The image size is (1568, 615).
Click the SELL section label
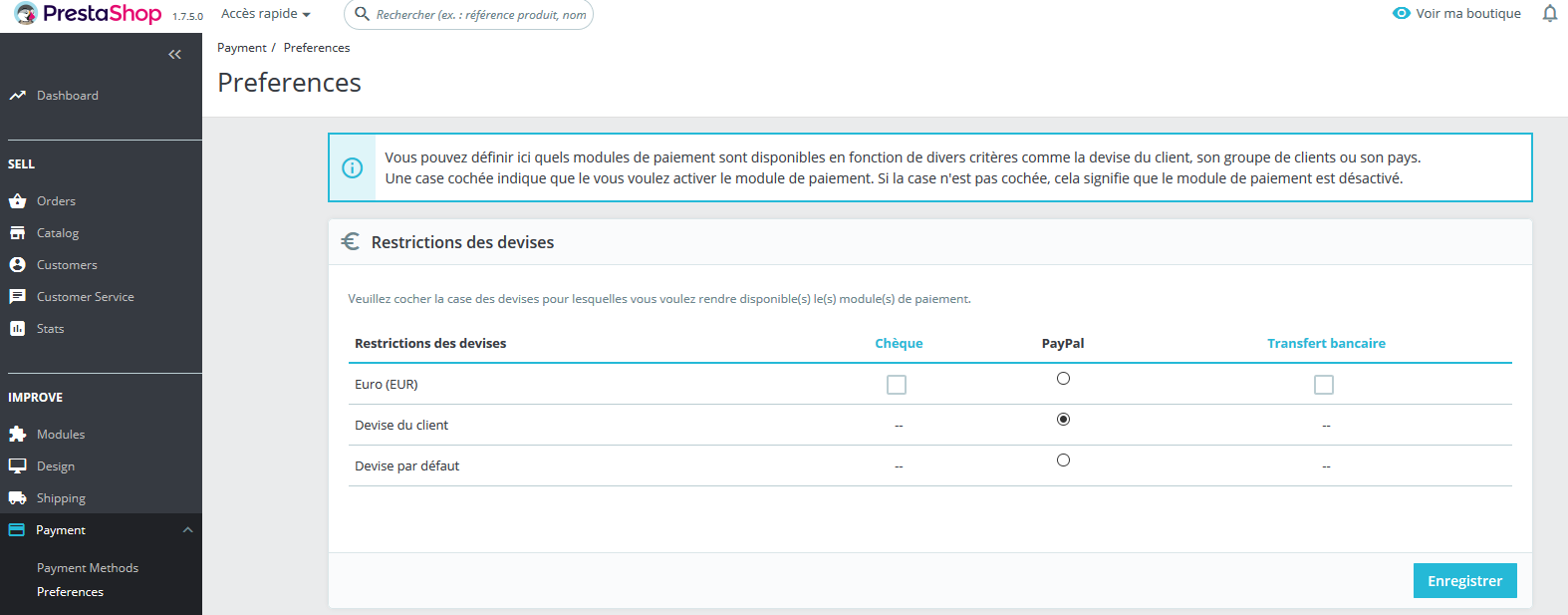tap(21, 164)
